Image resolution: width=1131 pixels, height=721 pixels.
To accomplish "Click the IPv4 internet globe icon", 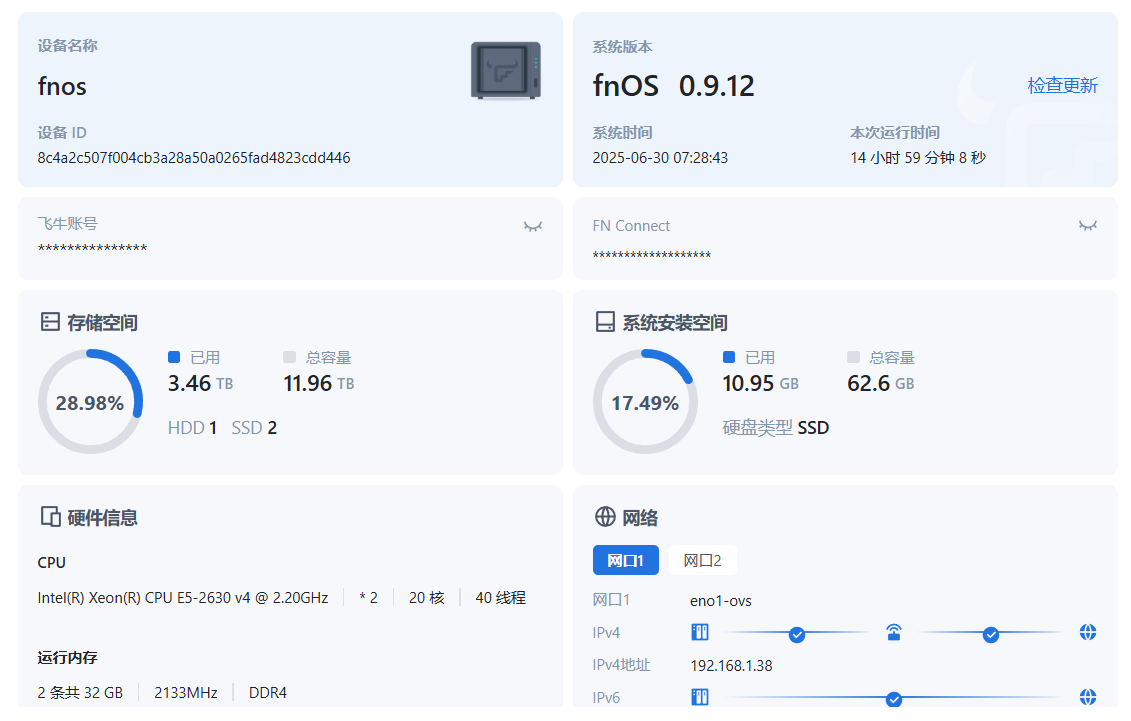I will (1088, 632).
